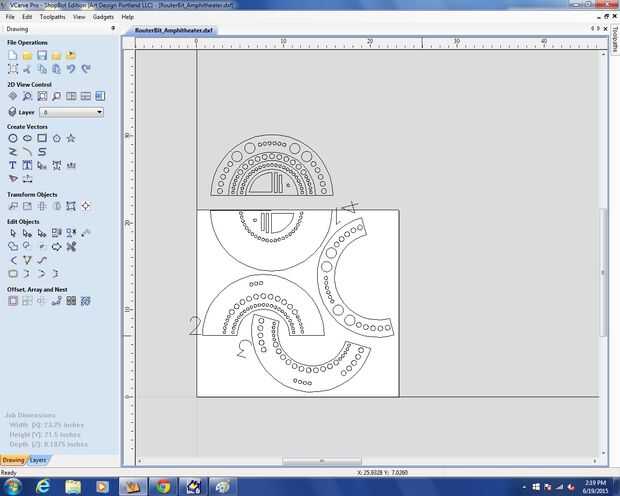This screenshot has height=496, width=620.
Task: Open the Toolpaths menu
Action: (x=53, y=17)
